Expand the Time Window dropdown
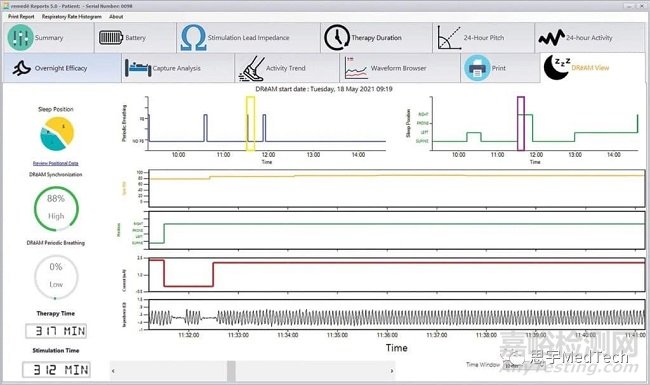This screenshot has width=650, height=385. pos(524,365)
